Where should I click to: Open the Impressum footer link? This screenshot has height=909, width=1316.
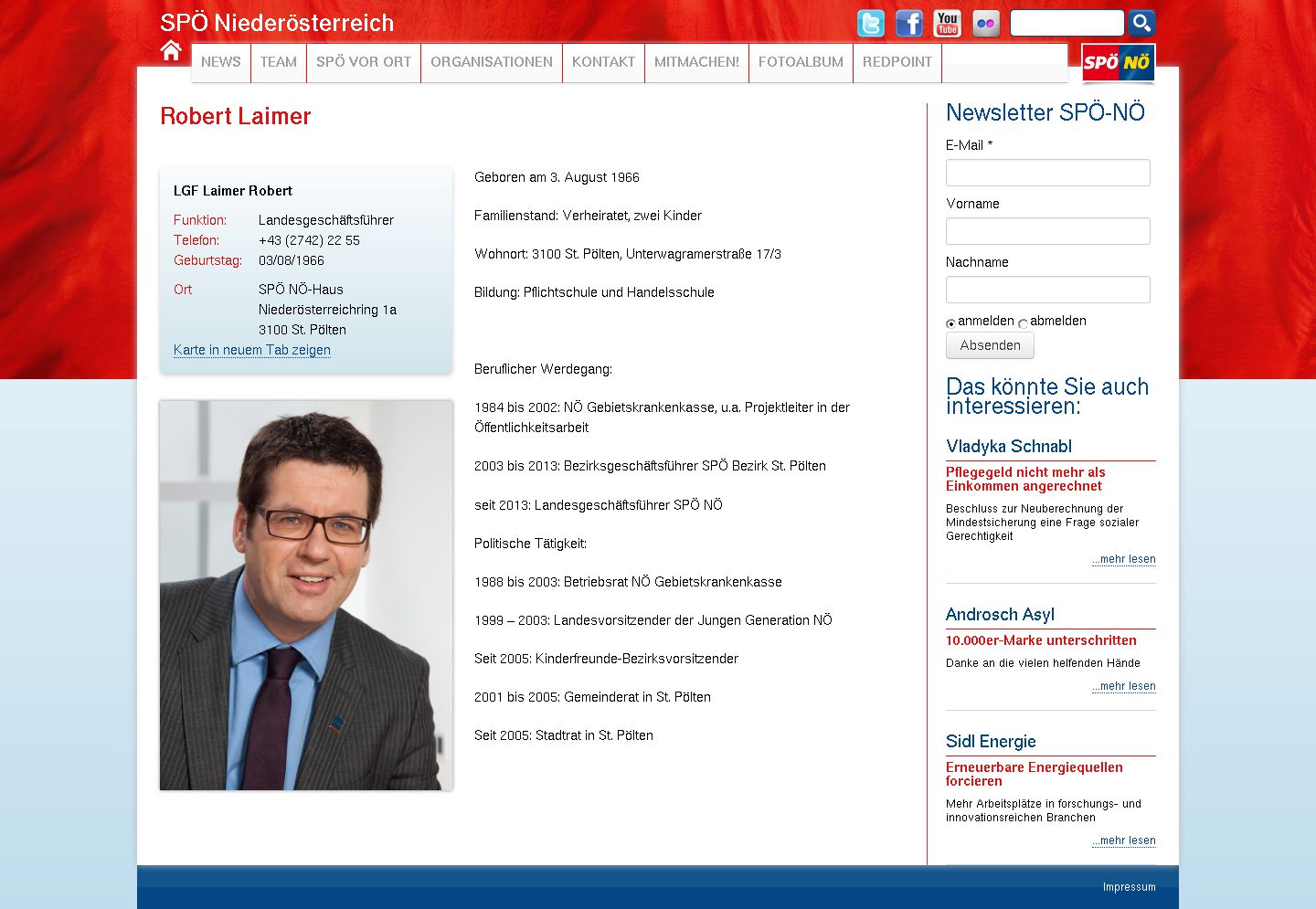[x=1129, y=887]
